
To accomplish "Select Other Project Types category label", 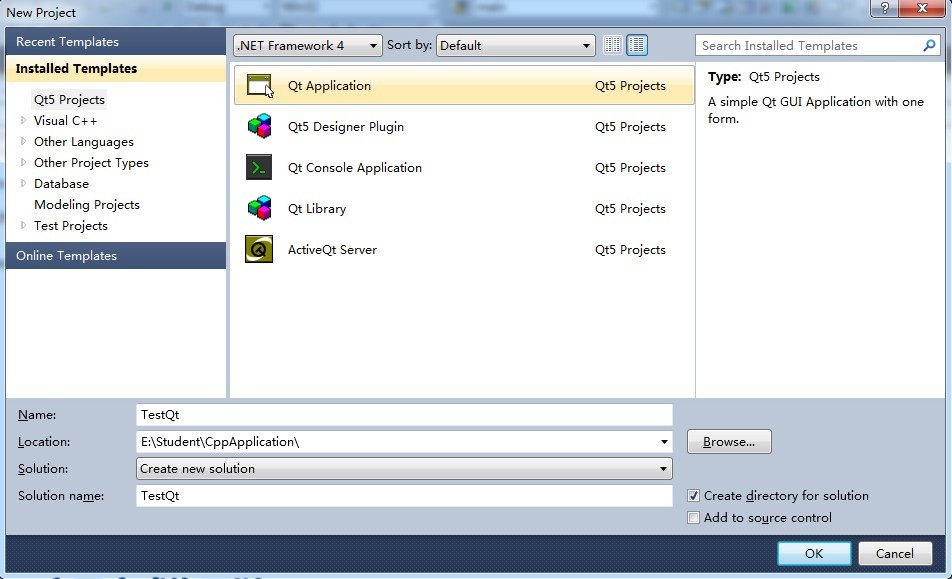I will click(91, 162).
